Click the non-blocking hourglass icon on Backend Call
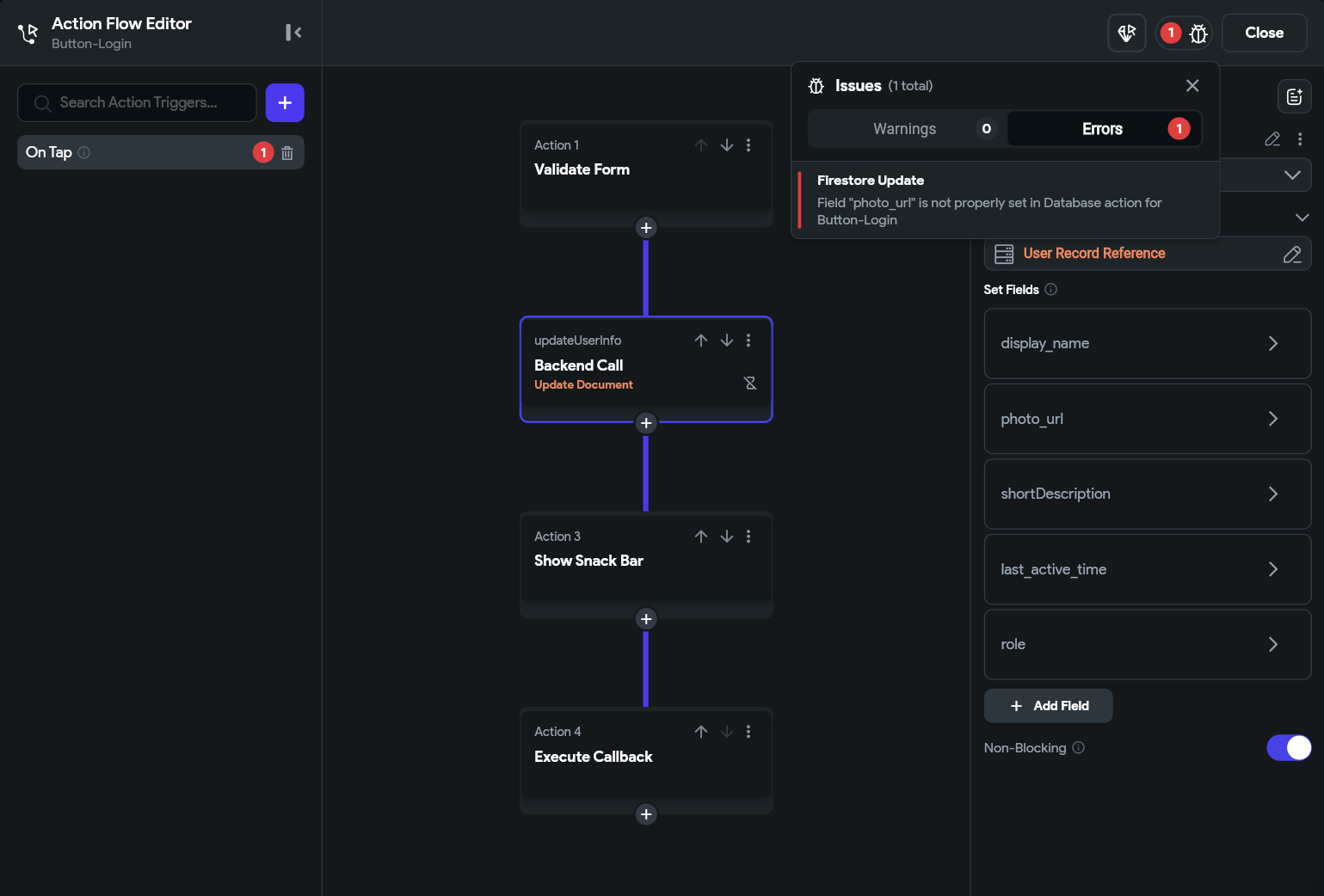The height and width of the screenshot is (896, 1324). click(x=750, y=384)
